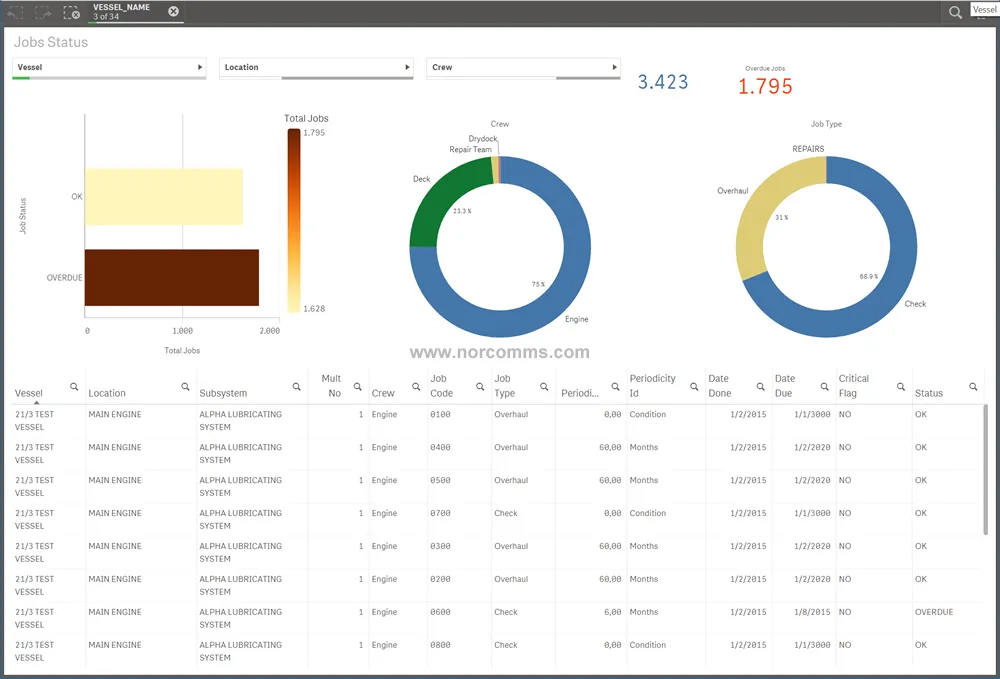Screen dimensions: 1000x679
Task: Open search in the Job Type column
Action: [543, 386]
